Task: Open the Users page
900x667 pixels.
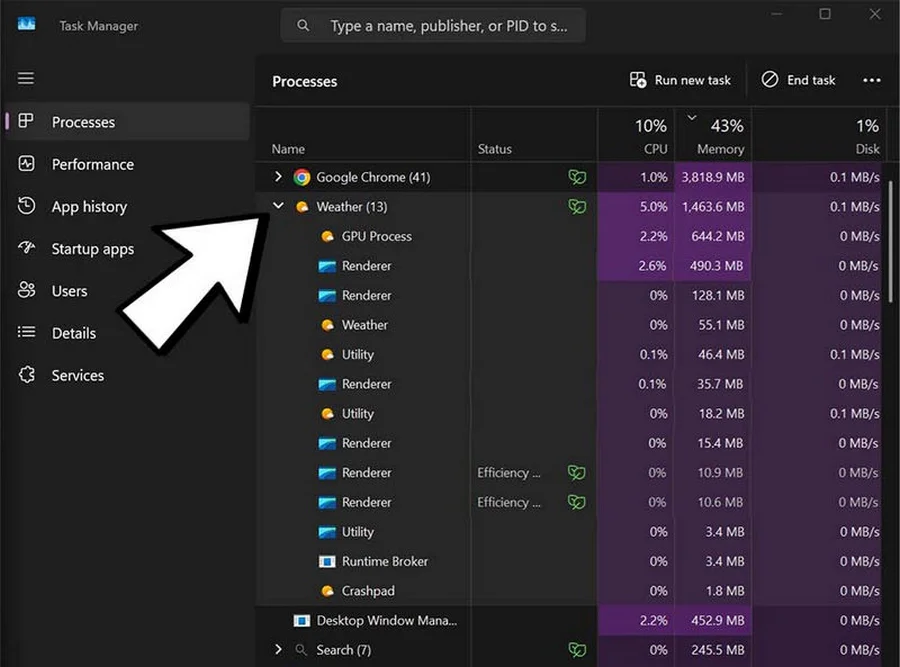Action: pos(129,291)
